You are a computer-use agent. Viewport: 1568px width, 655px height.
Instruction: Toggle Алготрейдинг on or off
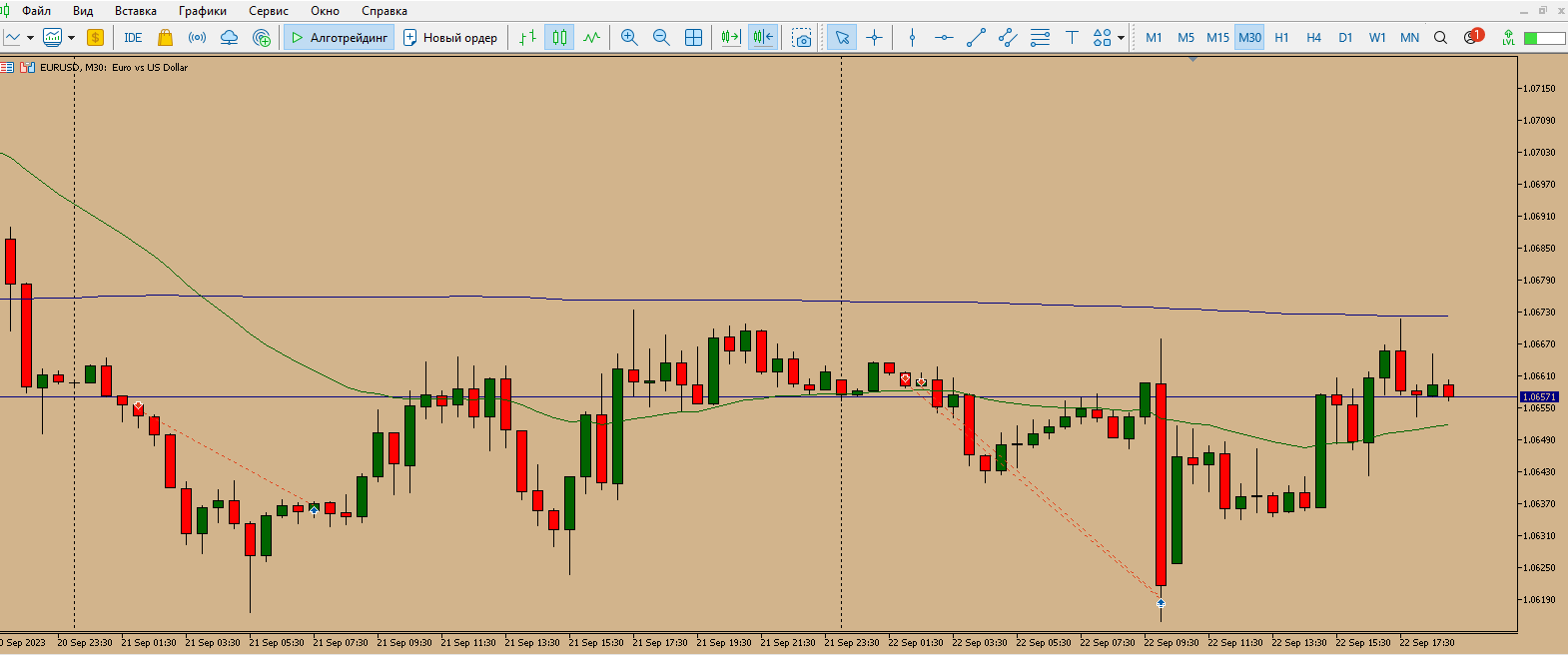click(340, 38)
